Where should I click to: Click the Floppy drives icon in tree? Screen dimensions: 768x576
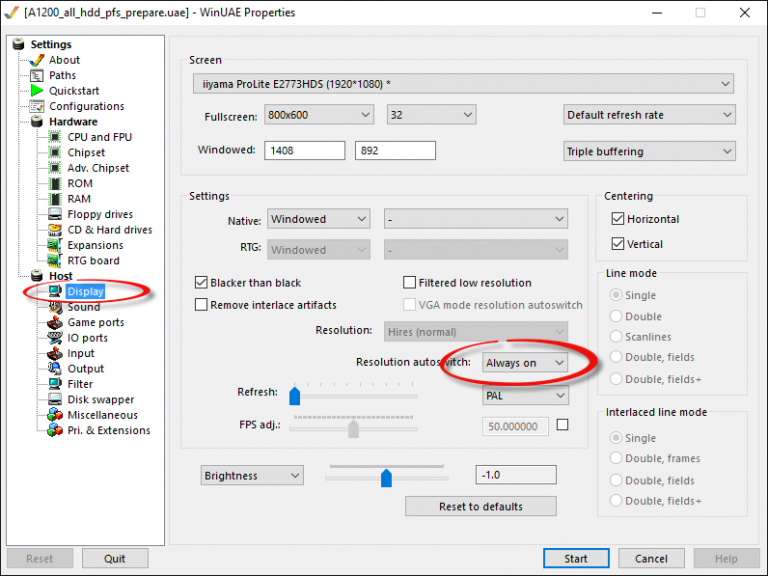55,214
